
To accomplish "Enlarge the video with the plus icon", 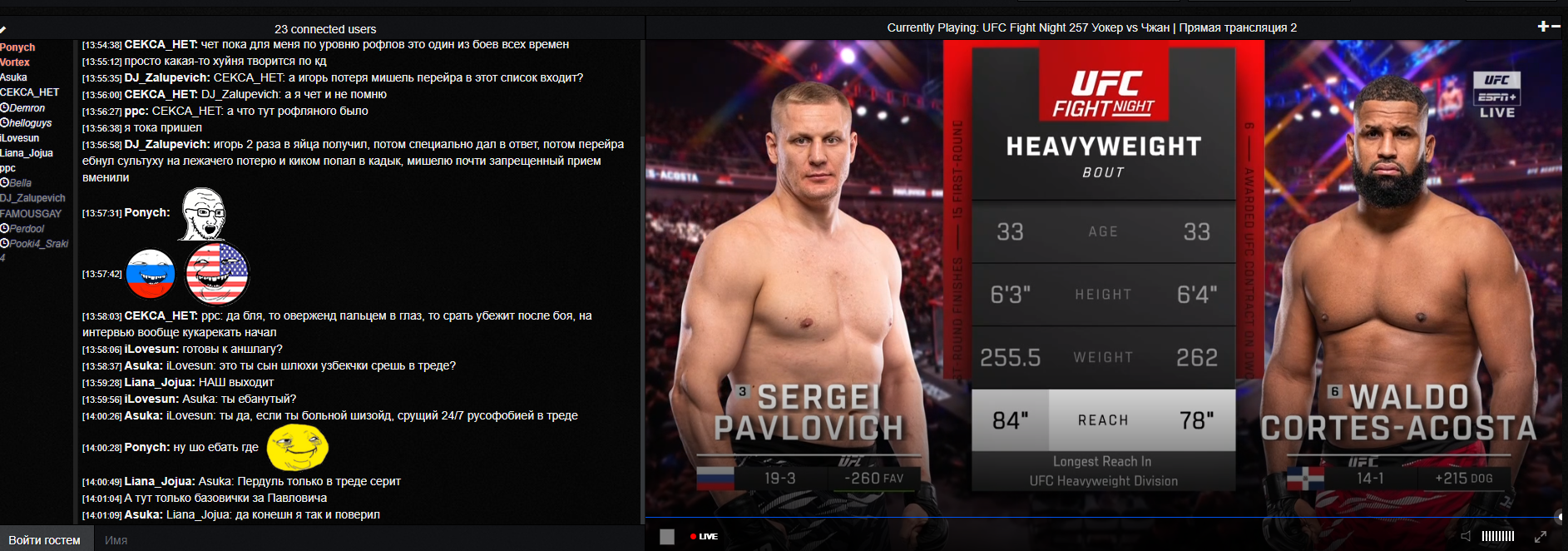I will tap(1543, 27).
